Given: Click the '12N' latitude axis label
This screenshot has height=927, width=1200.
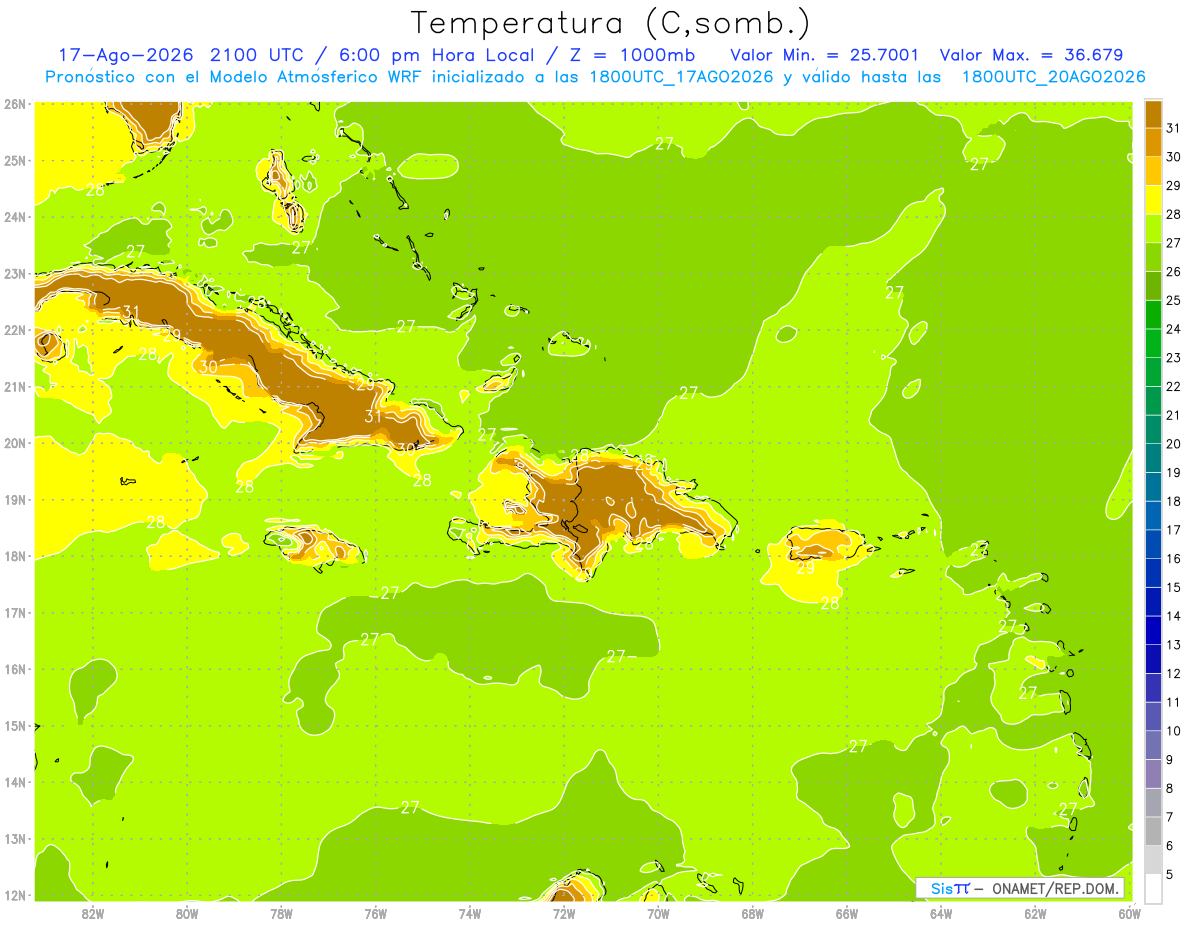Looking at the screenshot, I should point(15,895).
